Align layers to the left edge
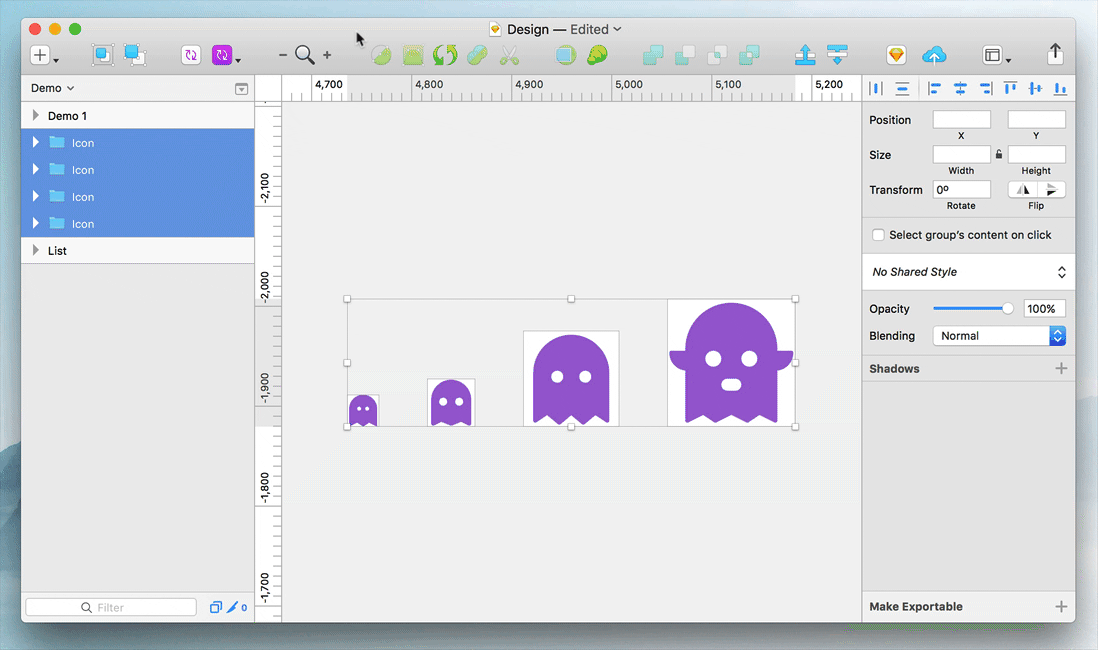The image size is (1098, 650). 934,88
